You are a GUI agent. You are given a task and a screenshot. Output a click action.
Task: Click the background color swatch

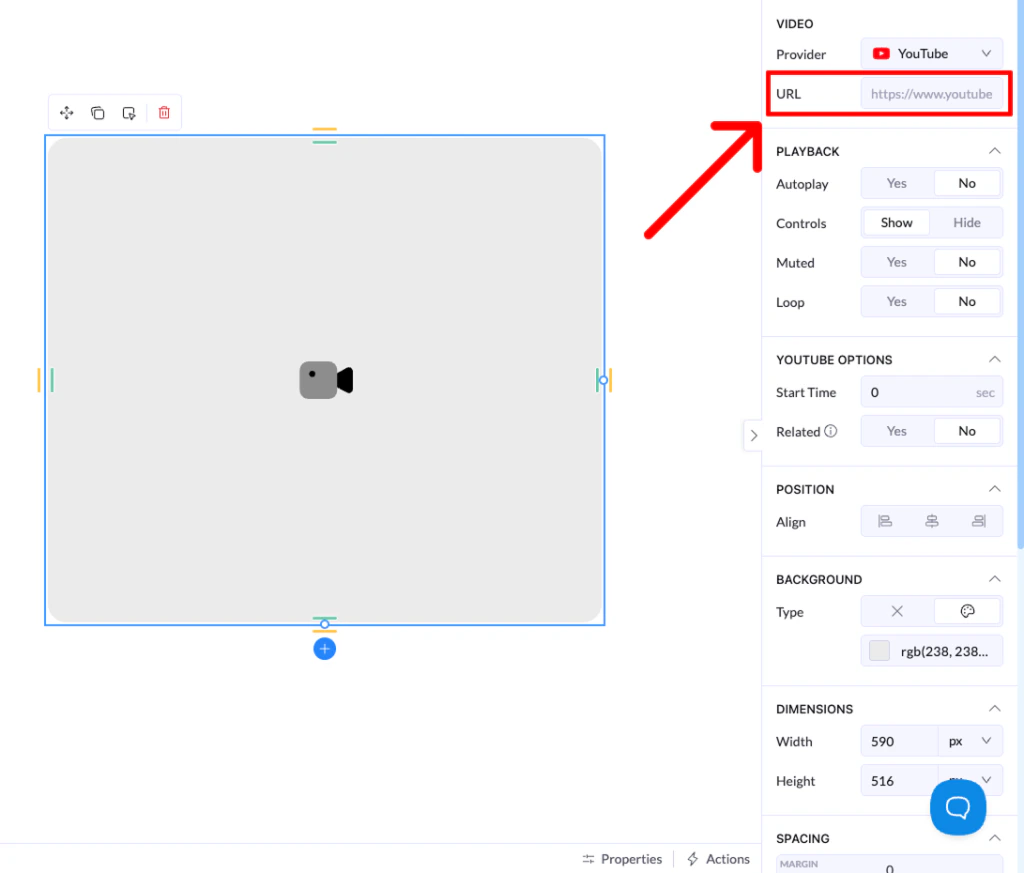pos(880,650)
